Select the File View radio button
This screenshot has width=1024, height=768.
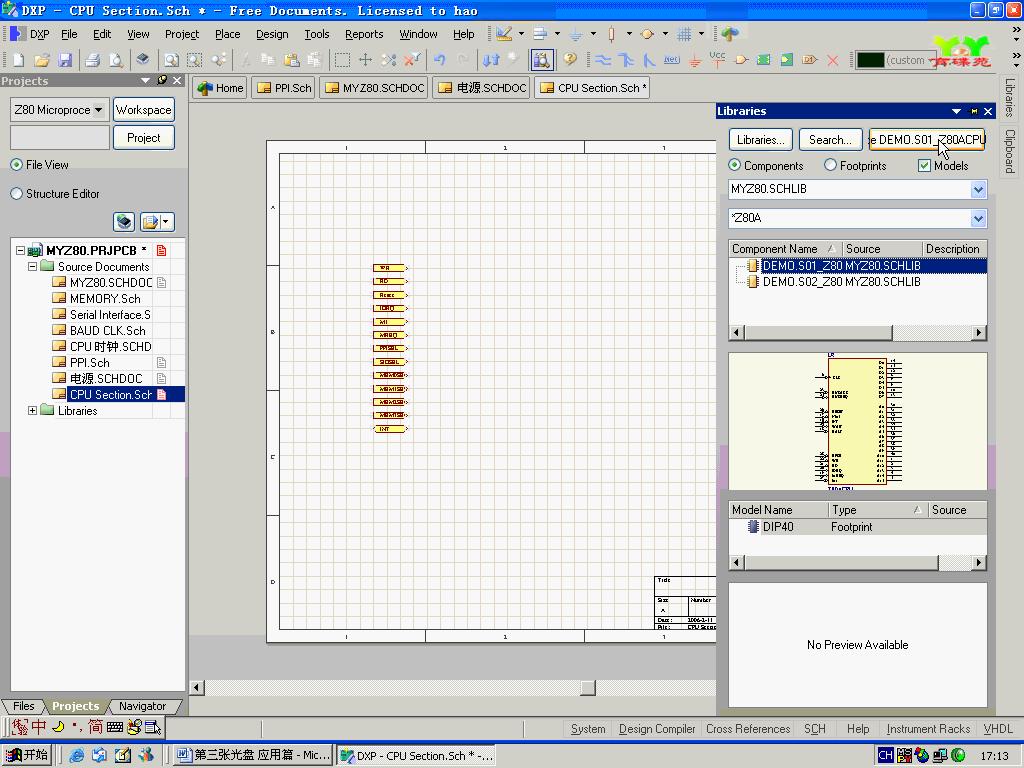click(x=16, y=165)
